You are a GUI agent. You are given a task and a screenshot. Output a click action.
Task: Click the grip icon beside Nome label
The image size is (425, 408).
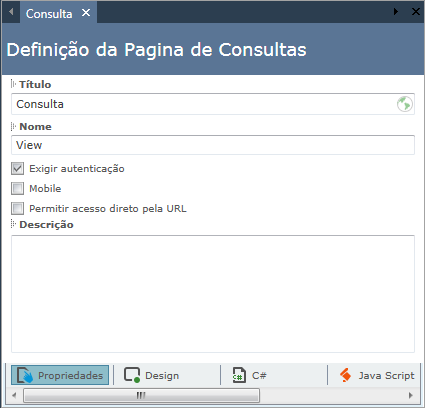tap(13, 126)
